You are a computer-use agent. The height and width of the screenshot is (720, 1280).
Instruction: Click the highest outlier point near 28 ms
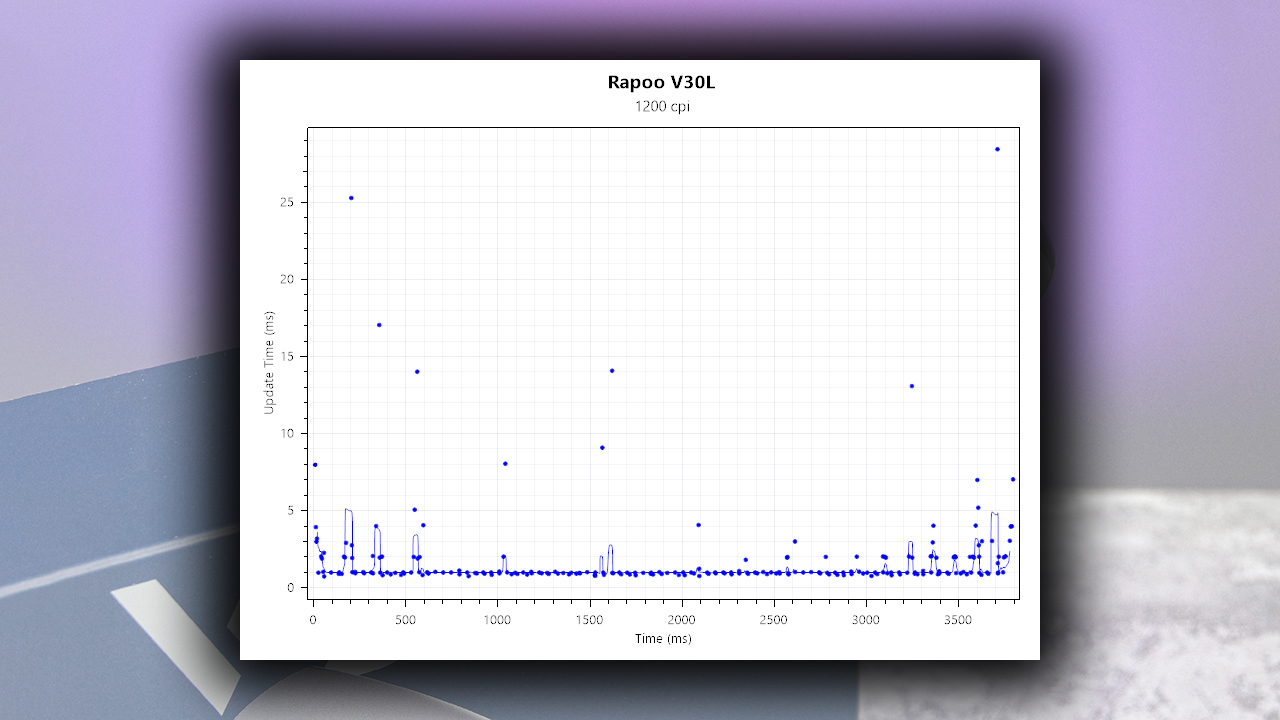click(997, 149)
